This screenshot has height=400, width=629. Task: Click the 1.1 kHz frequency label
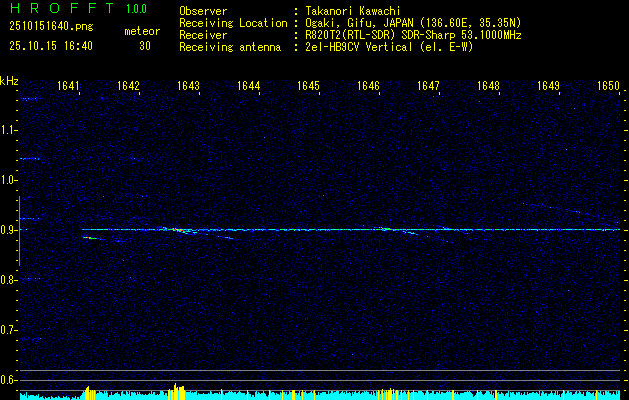click(8, 130)
